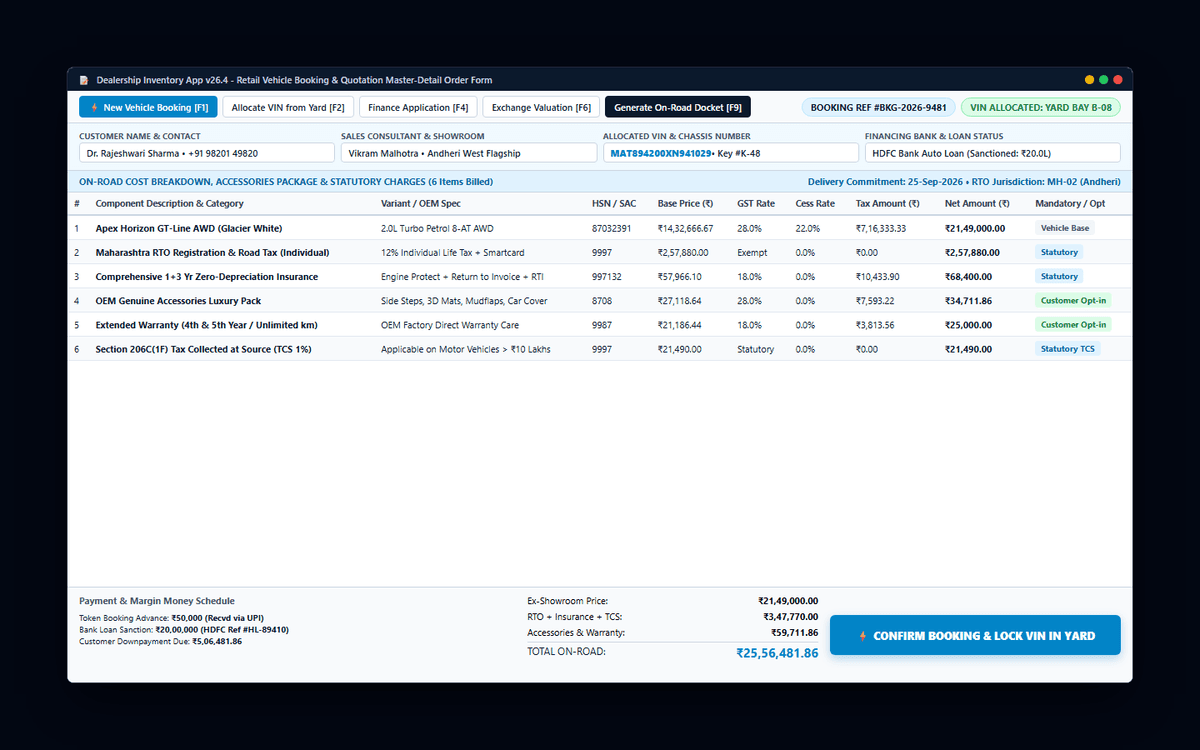
Task: Sort by GST Rate column header
Action: [757, 204]
